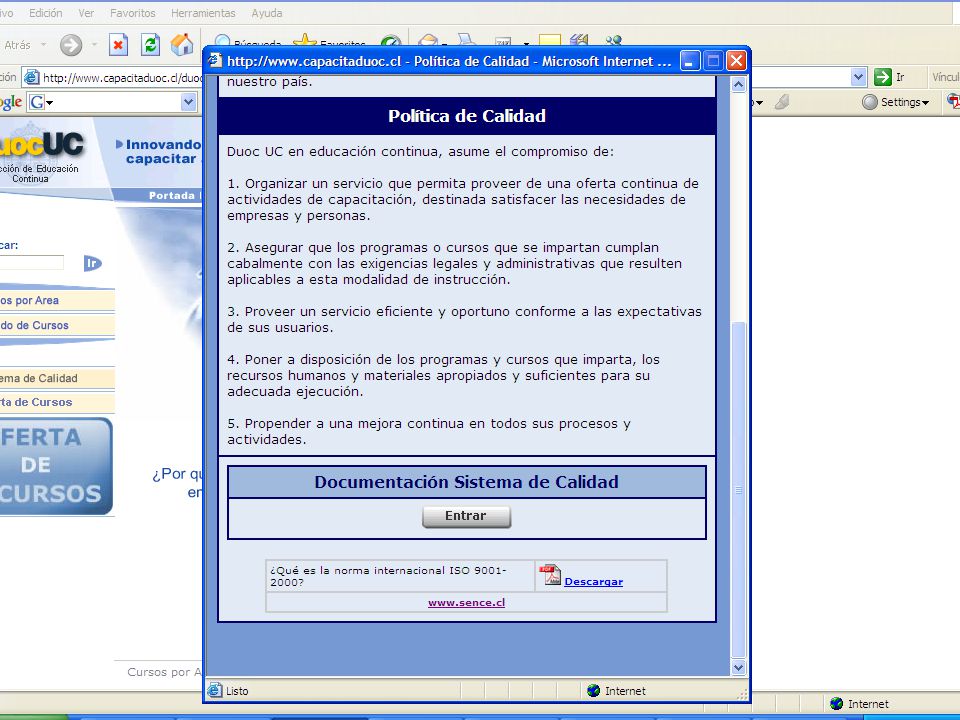Click the Research books icon in the toolbar
The width and height of the screenshot is (960, 720).
[579, 40]
